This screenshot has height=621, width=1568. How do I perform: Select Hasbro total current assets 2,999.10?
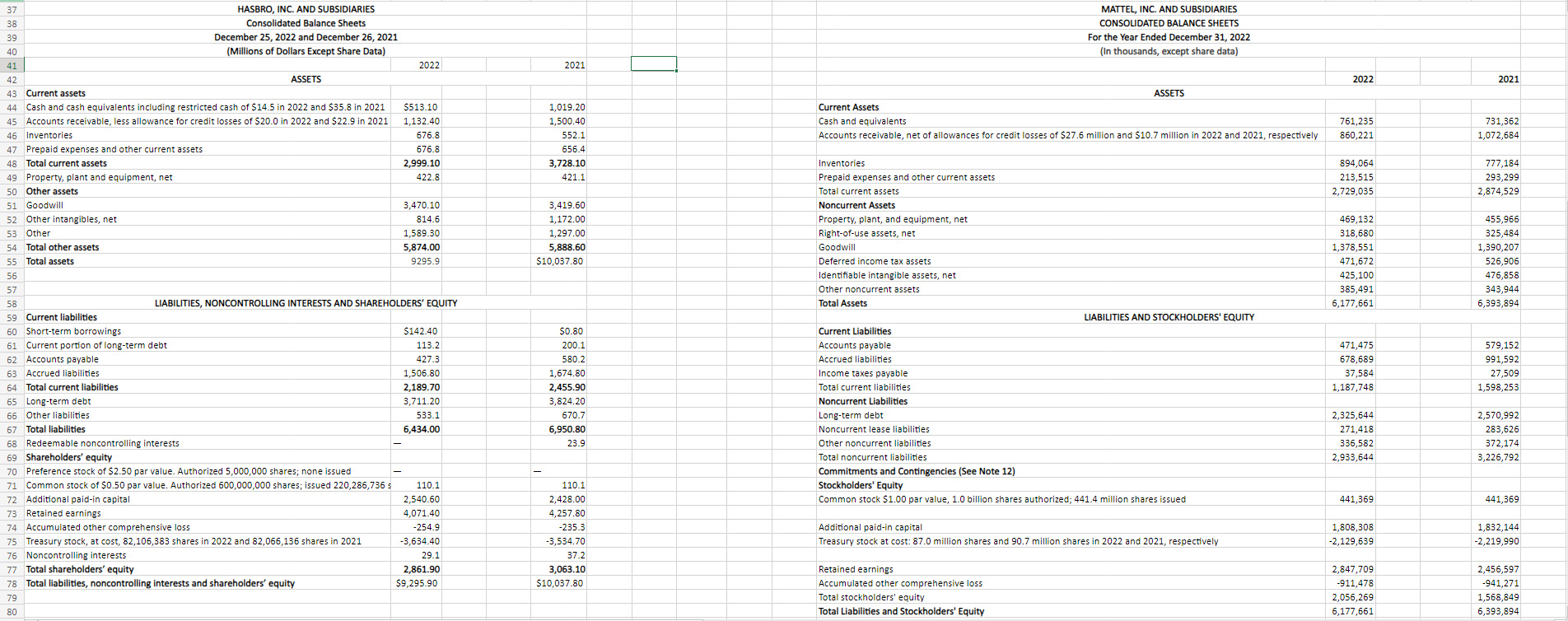[x=422, y=163]
